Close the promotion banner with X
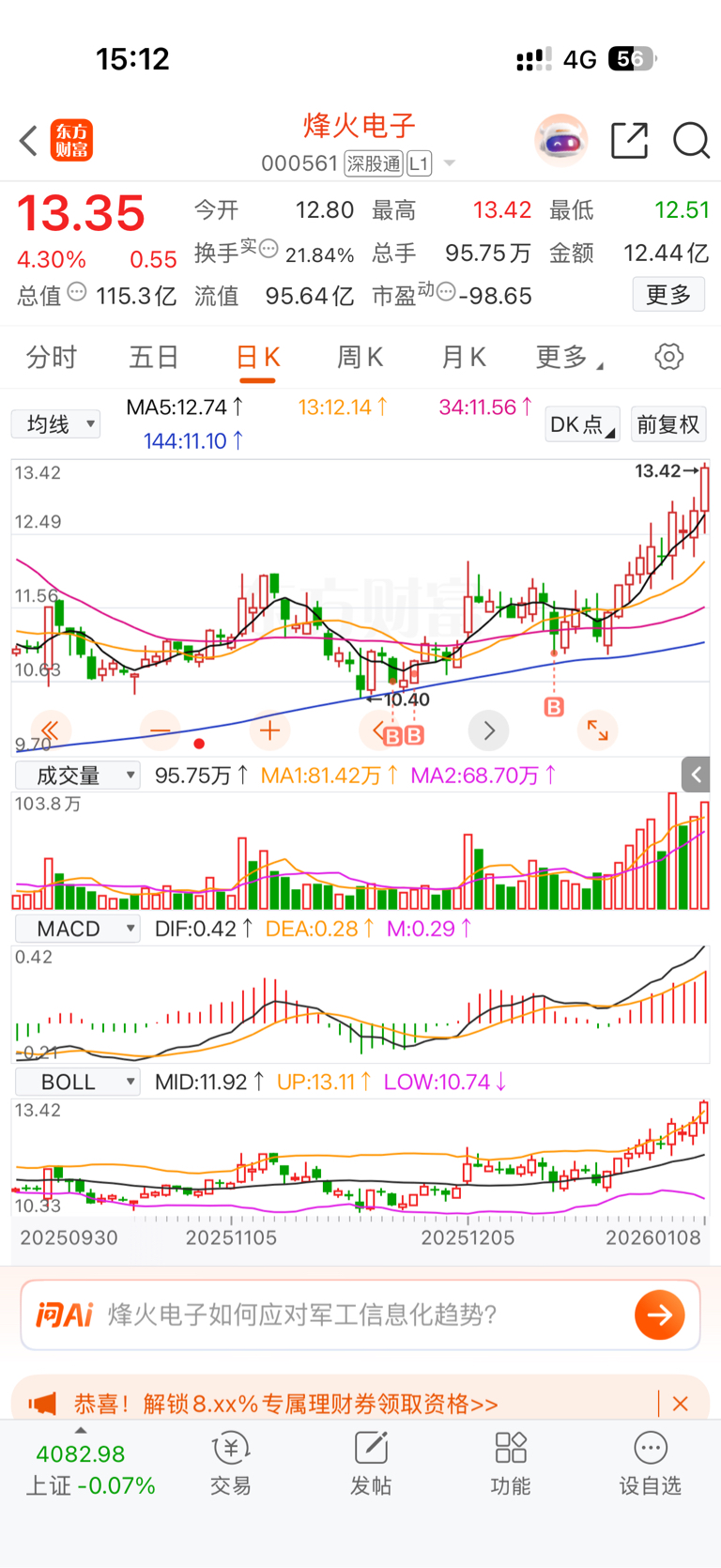721x1568 pixels. [681, 1404]
